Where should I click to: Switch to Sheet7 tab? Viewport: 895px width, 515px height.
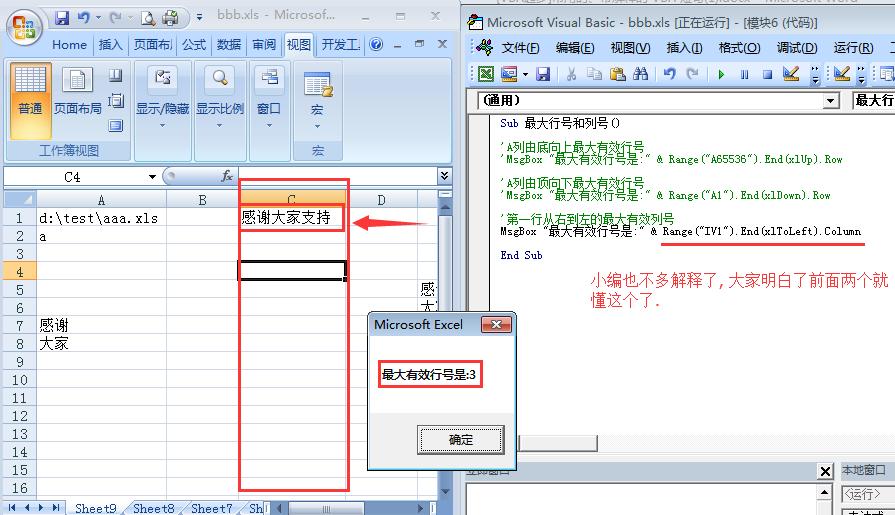(211, 508)
